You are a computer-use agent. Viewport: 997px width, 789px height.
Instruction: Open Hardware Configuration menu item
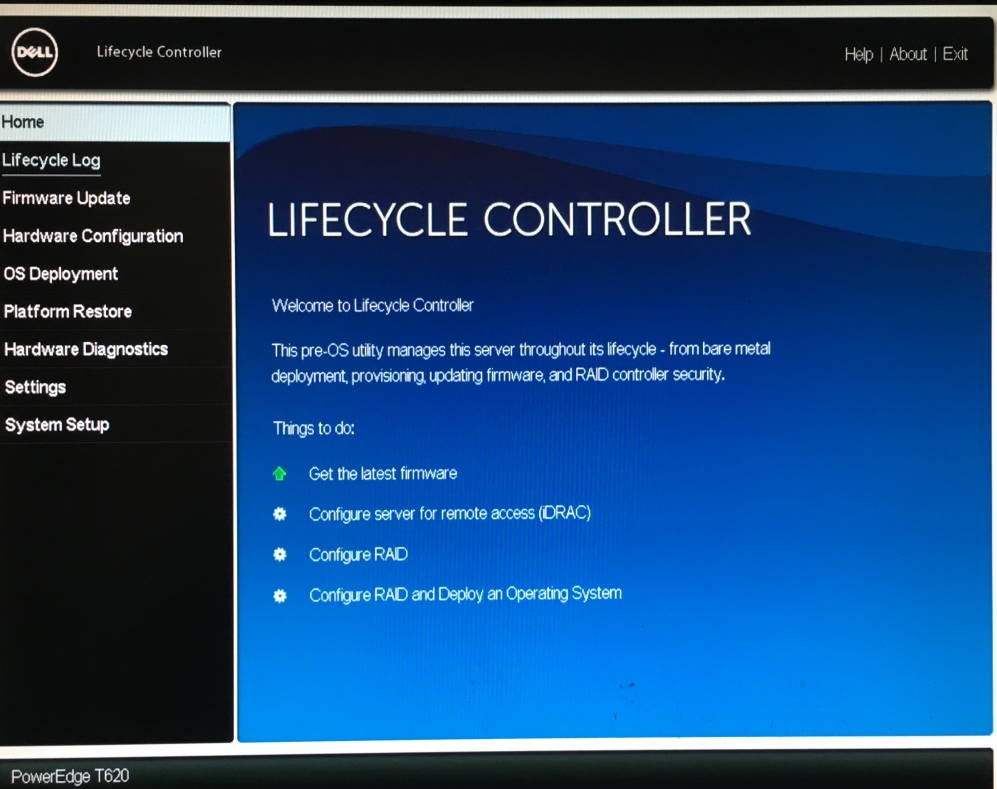93,236
